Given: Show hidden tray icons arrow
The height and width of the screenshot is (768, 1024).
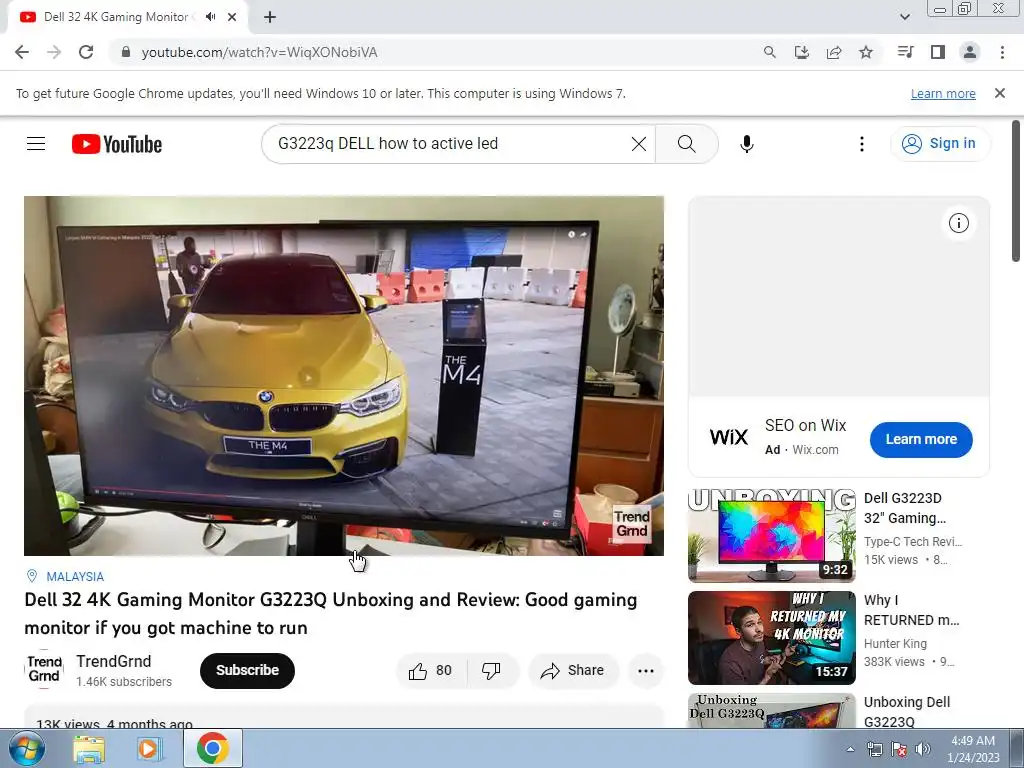Looking at the screenshot, I should tap(850, 749).
